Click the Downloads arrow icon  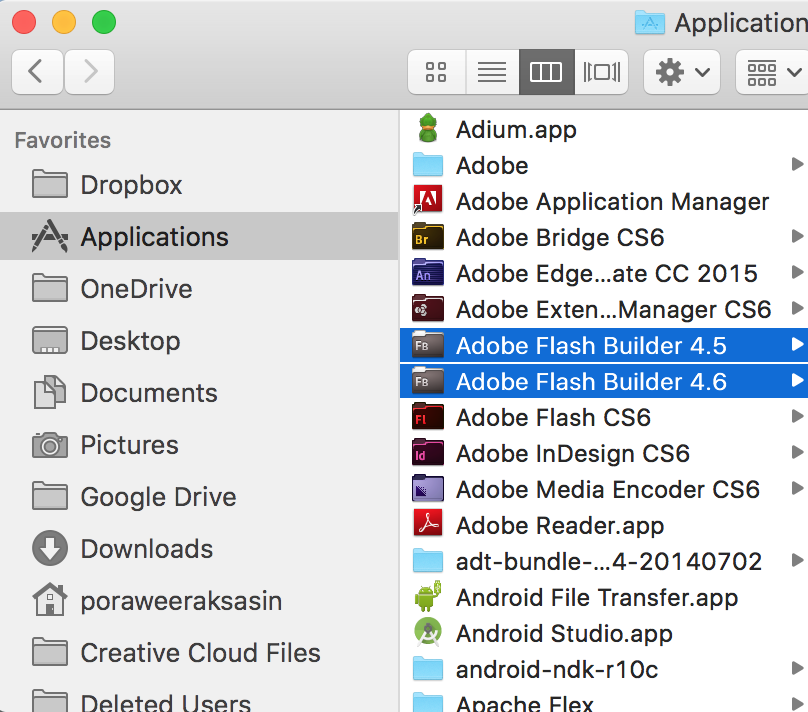49,548
